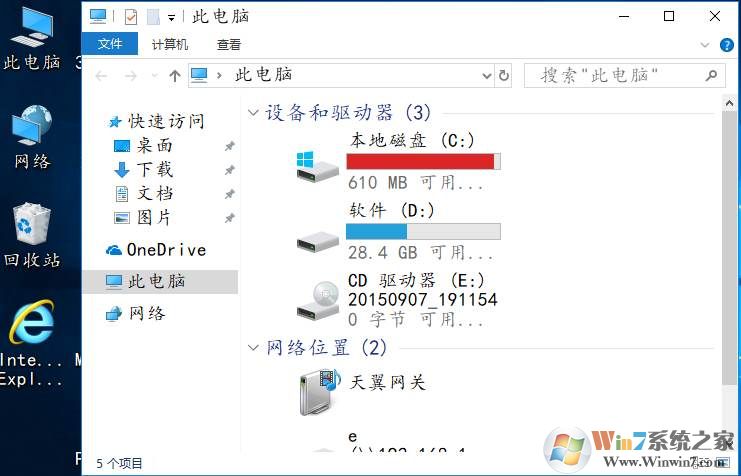
Task: Click the up-one-level arrow
Action: tap(175, 76)
